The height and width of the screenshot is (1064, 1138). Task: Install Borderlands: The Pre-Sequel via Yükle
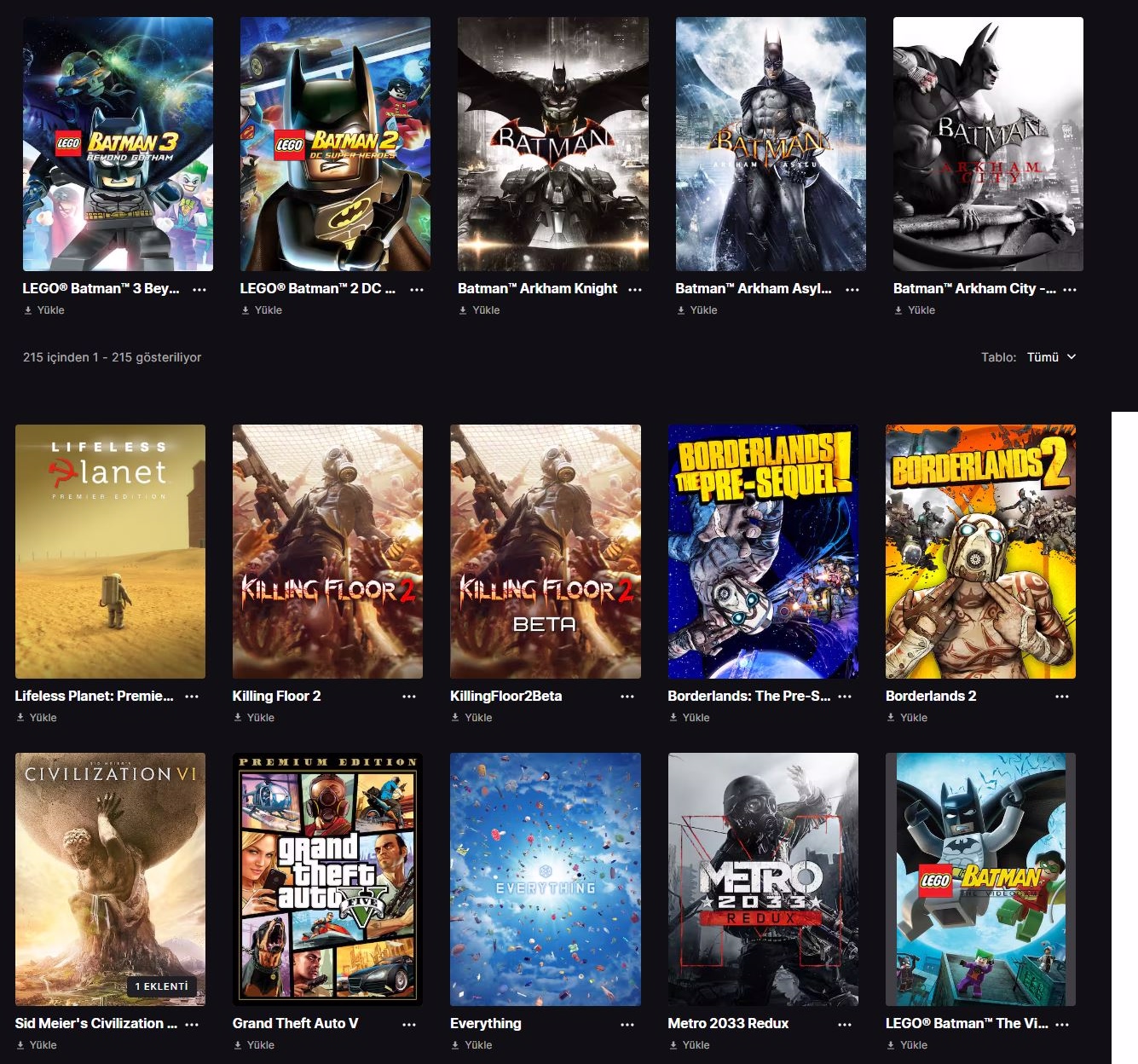point(690,718)
